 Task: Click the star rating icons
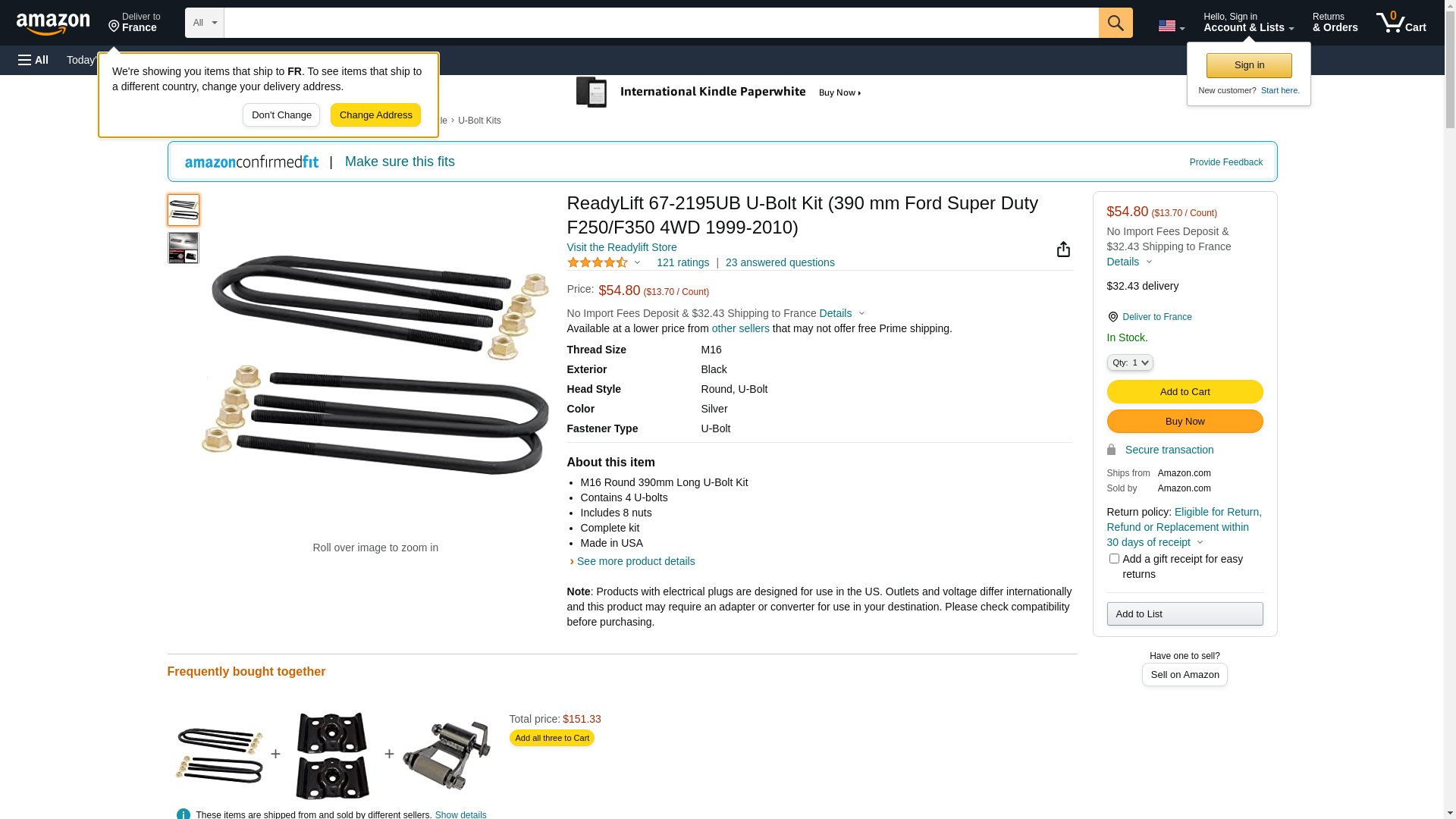(x=598, y=262)
